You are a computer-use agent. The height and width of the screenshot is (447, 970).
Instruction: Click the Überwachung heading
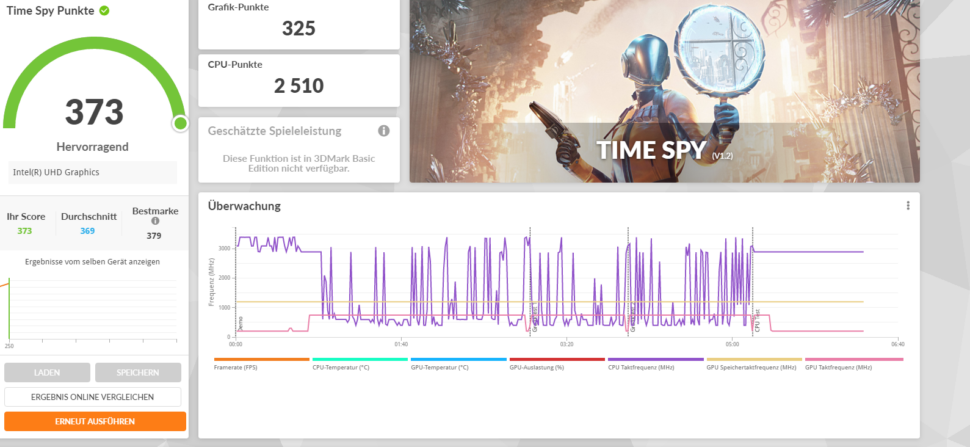tap(244, 206)
